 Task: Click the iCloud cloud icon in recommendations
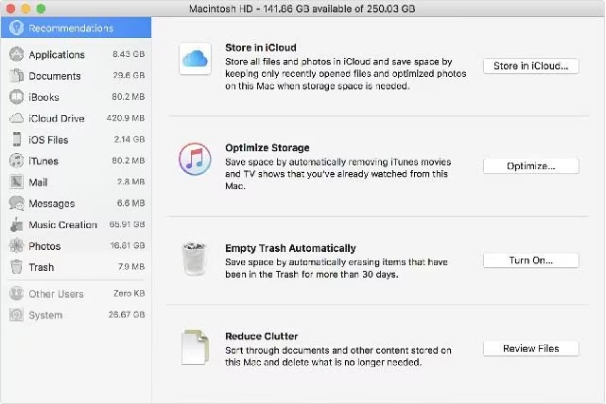pos(195,58)
